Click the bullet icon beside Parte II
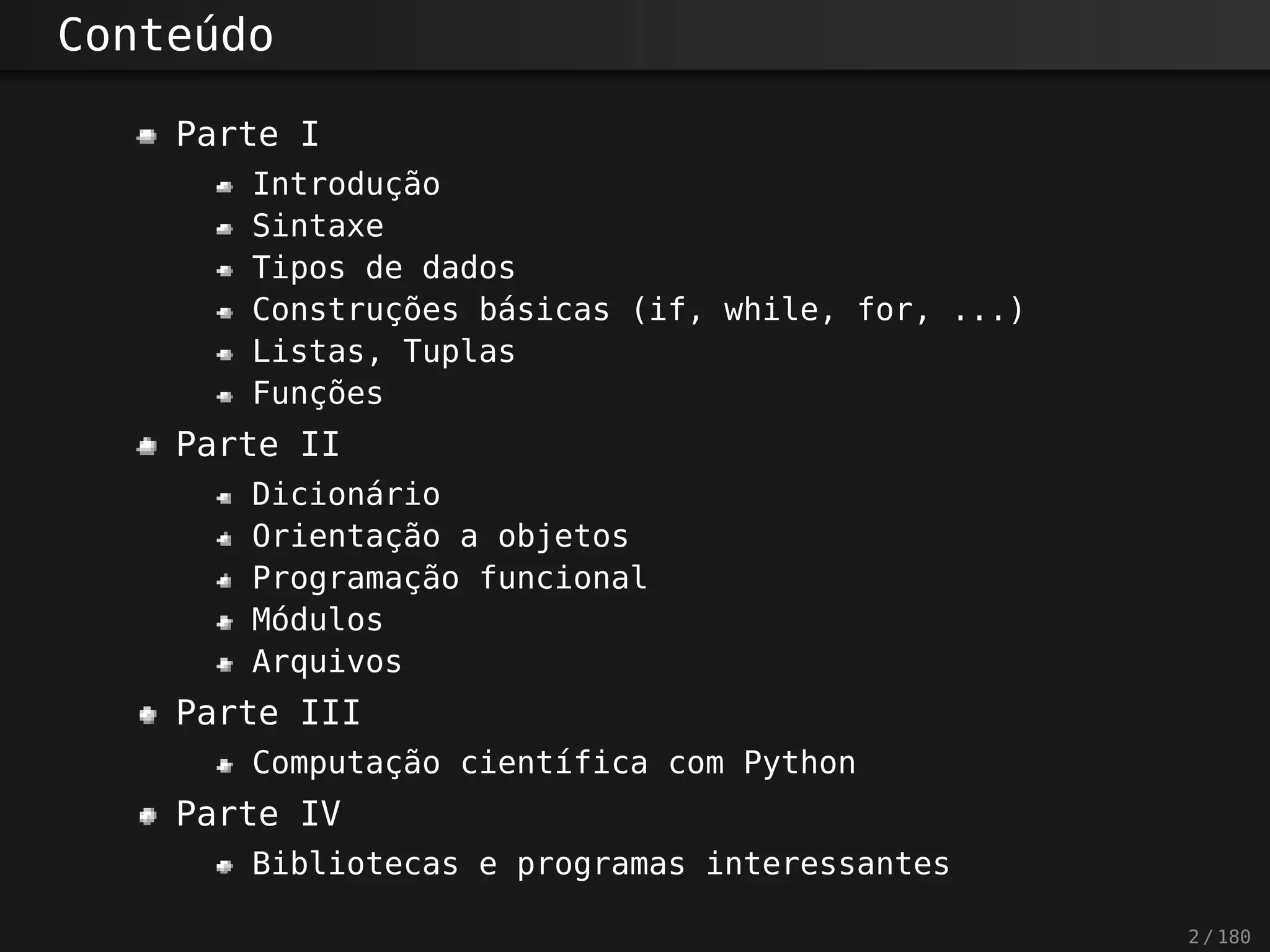 pos(147,446)
